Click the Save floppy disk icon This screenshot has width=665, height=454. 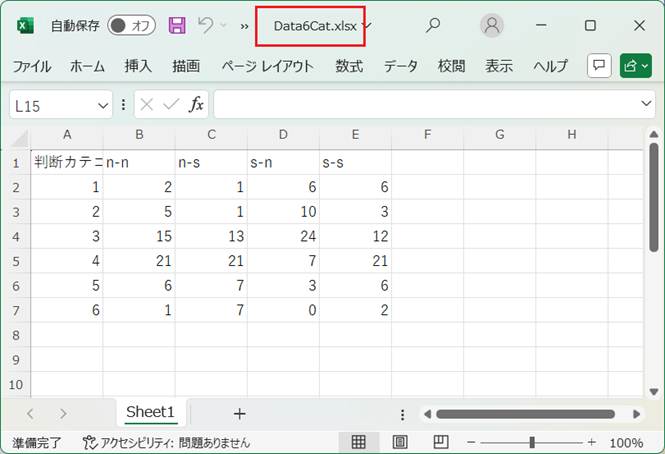coord(177,26)
